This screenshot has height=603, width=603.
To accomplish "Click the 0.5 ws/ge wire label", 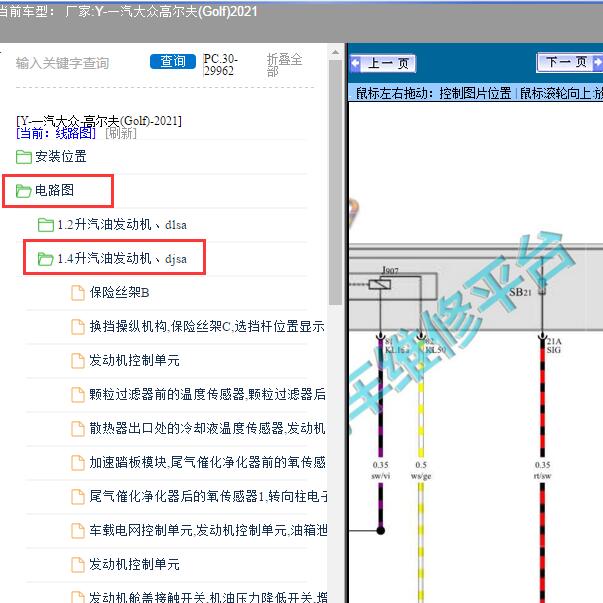I will tap(421, 470).
